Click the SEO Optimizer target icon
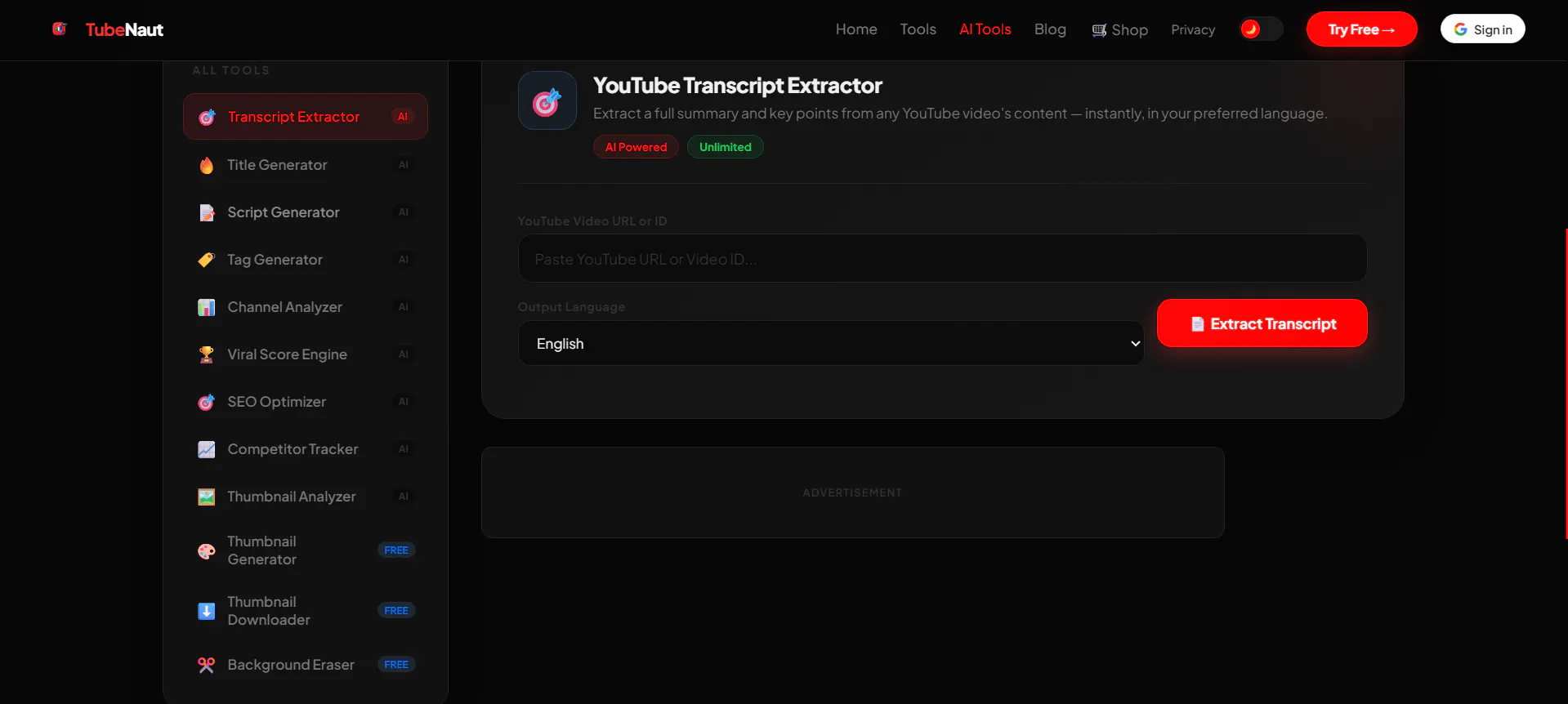The image size is (1568, 704). point(207,402)
